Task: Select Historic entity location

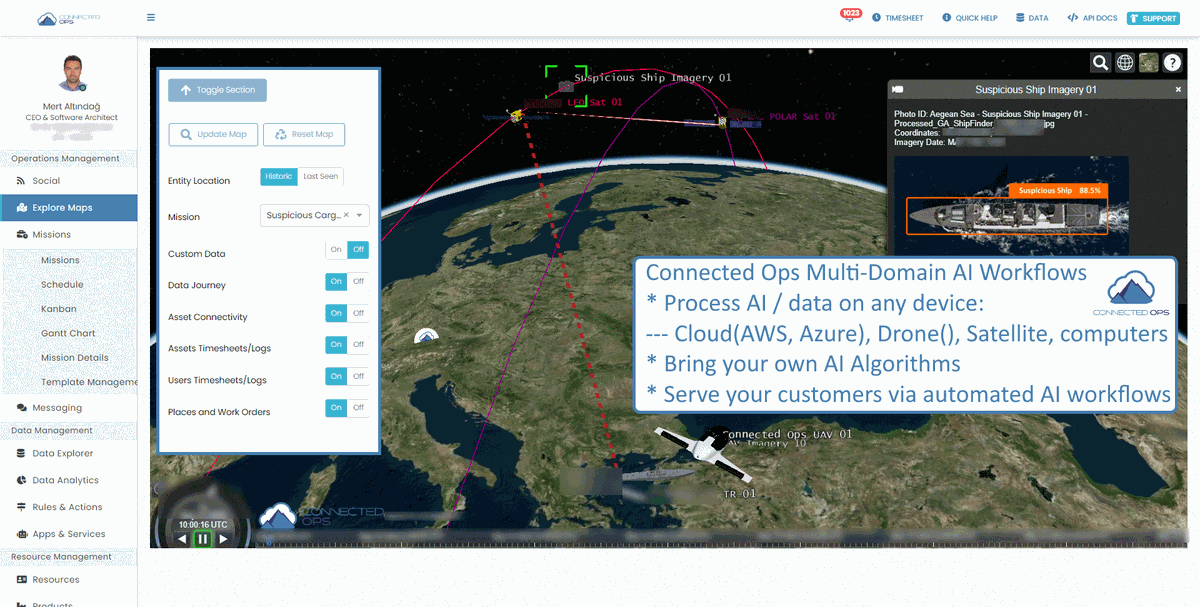Action: click(x=279, y=176)
